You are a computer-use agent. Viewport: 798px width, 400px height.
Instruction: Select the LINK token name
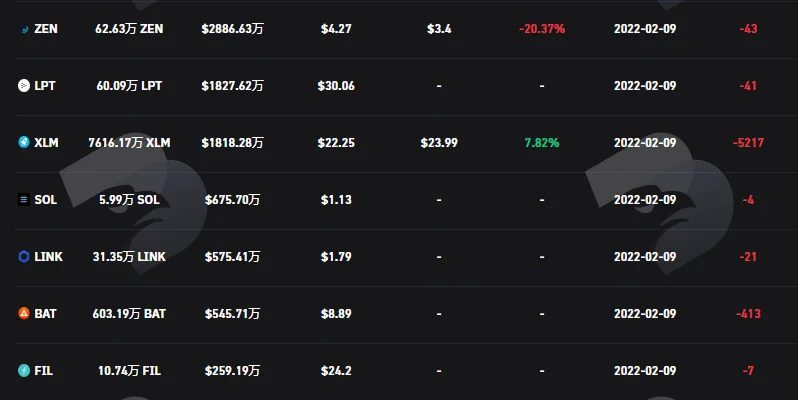(48, 256)
